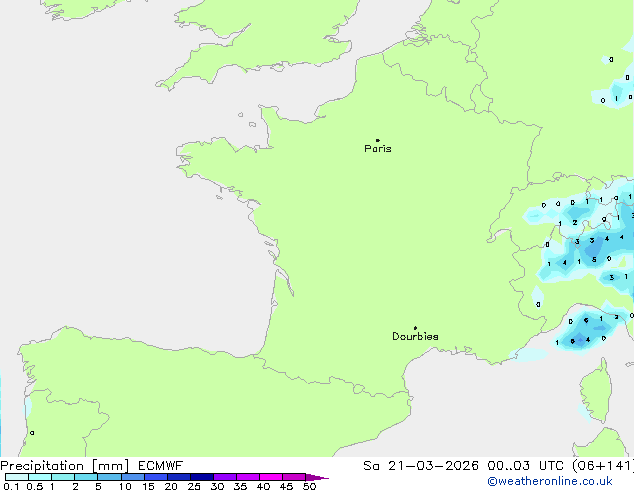Select the Dourbies location dot marker
The image size is (634, 490).
pos(415,328)
